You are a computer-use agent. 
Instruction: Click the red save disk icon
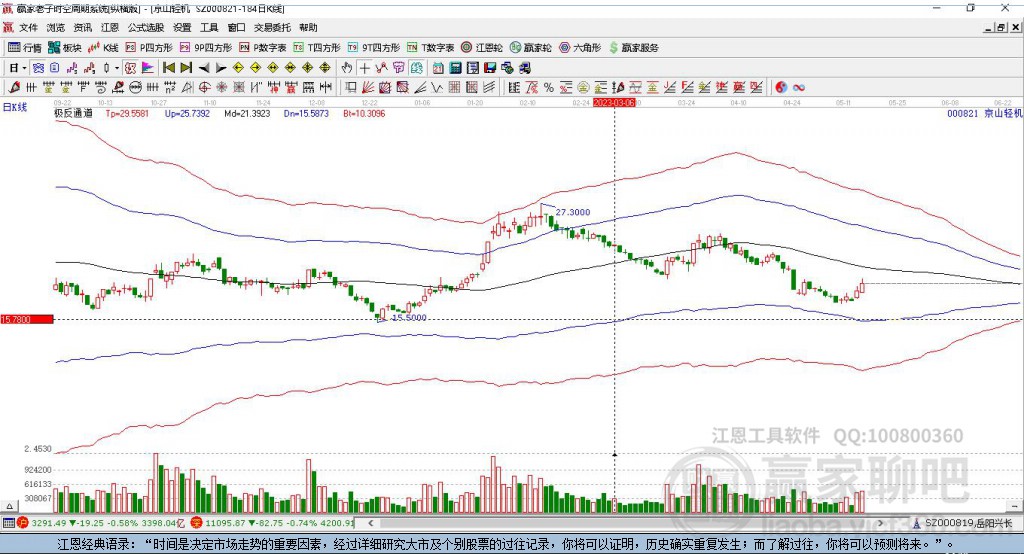[490, 68]
